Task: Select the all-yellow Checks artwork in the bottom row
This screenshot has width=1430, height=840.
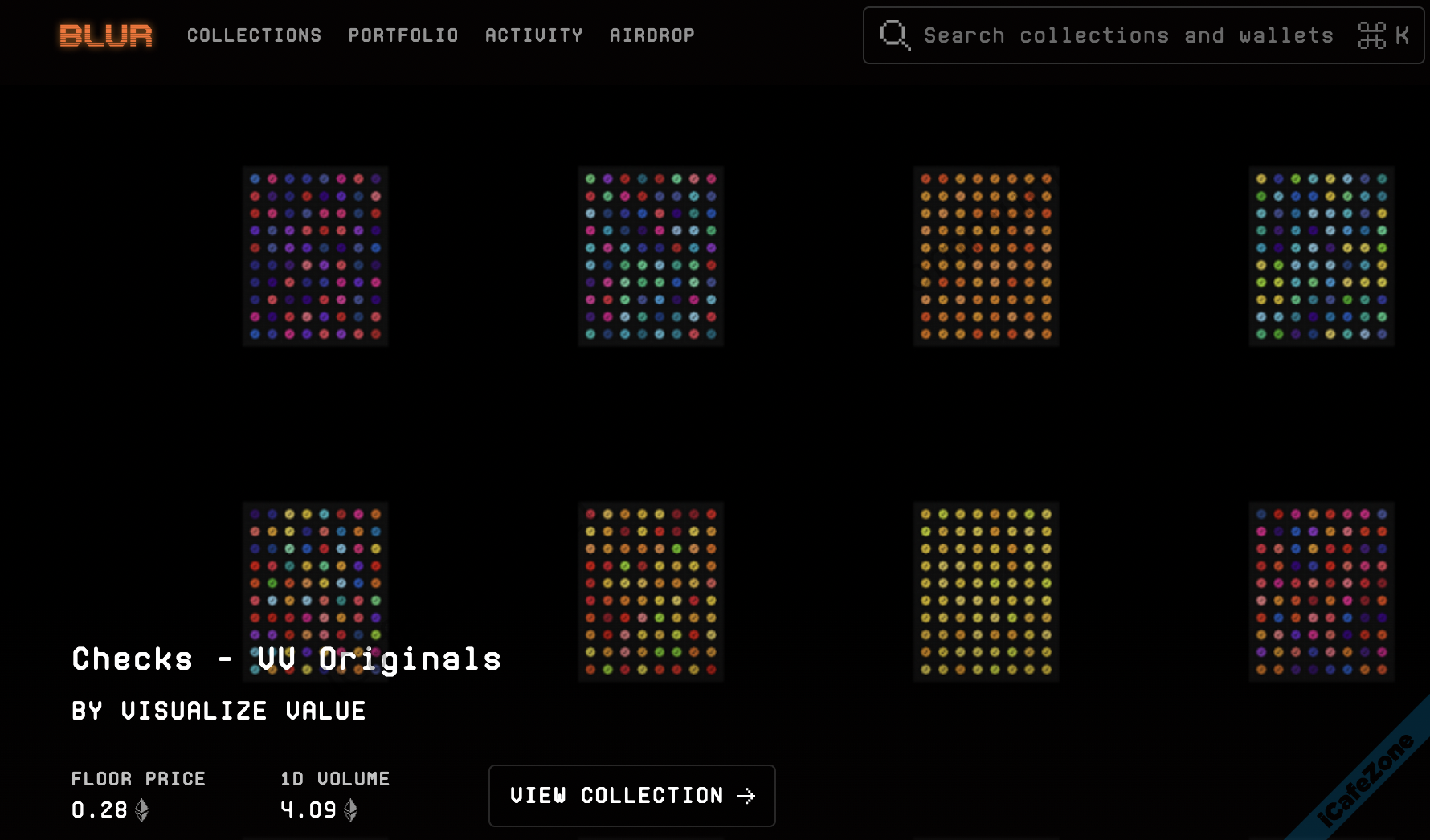Action: click(x=986, y=592)
